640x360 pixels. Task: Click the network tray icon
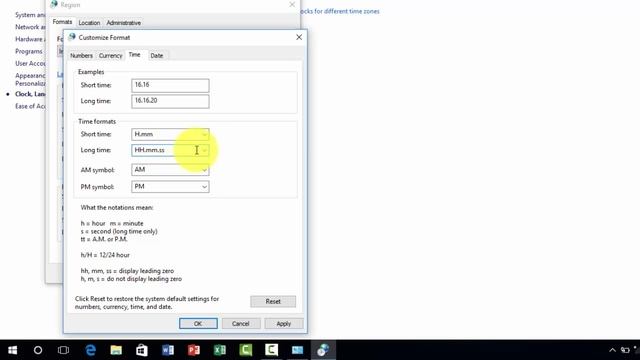click(625, 350)
